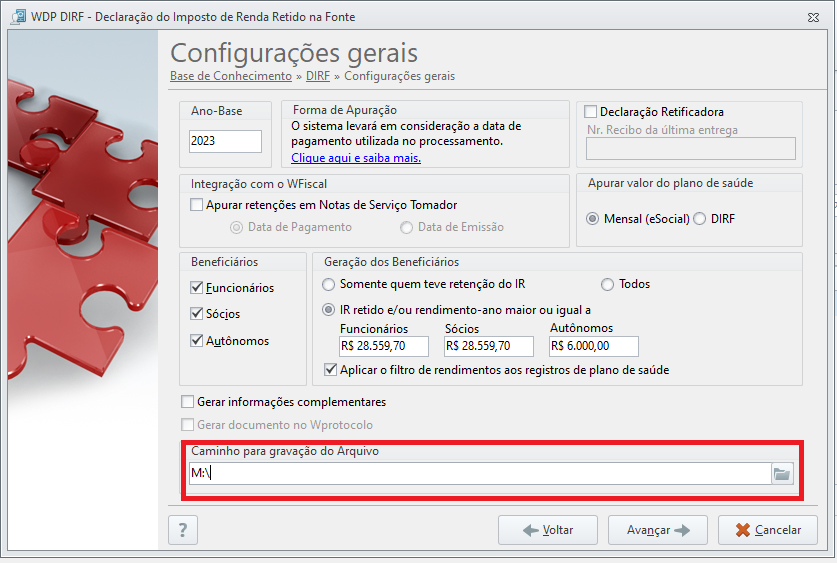
Task: Click the Caminho para gravação path field
Action: click(480, 473)
